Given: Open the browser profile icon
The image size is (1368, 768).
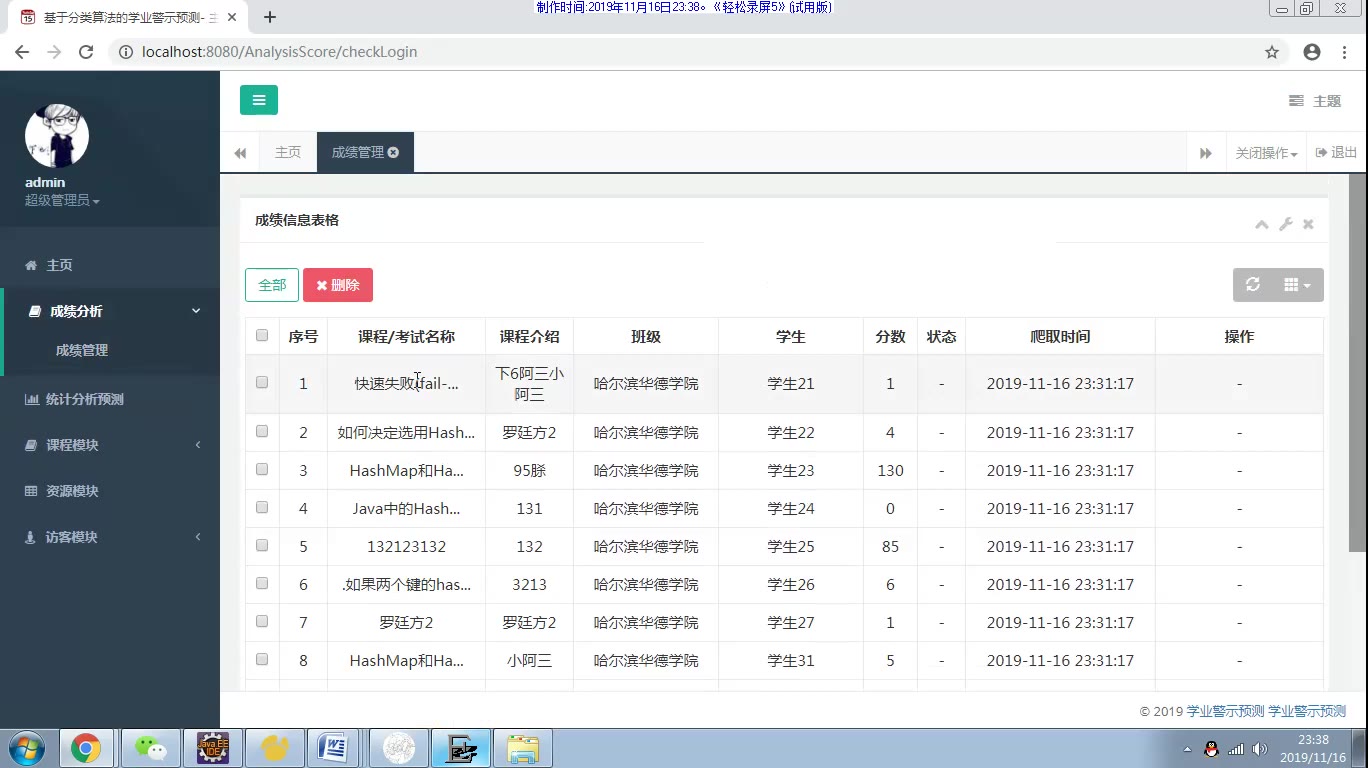Looking at the screenshot, I should coord(1312,52).
